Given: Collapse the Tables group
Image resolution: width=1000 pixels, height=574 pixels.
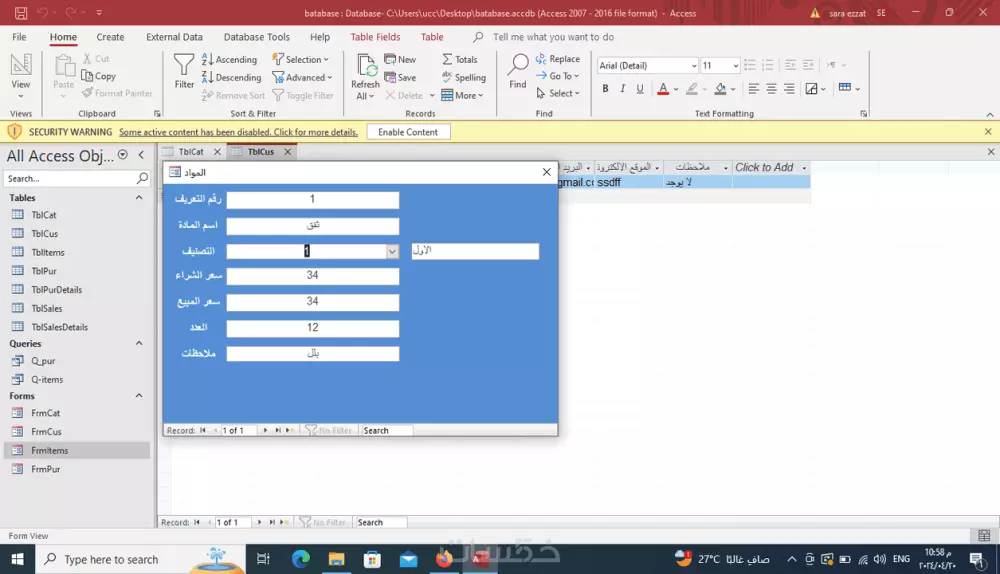Looking at the screenshot, I should (x=138, y=198).
